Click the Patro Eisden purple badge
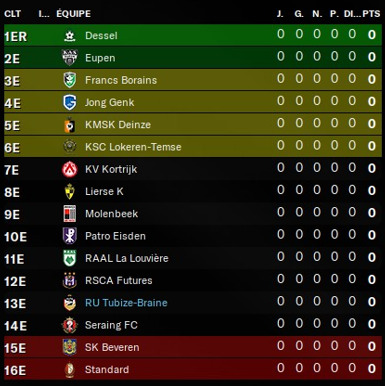 (70, 236)
